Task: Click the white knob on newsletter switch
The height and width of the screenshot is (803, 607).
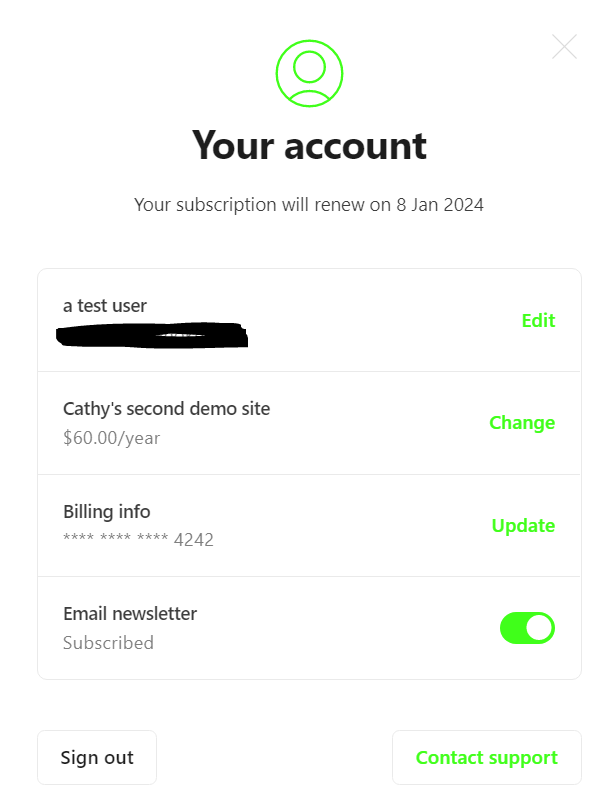Action: coord(539,628)
